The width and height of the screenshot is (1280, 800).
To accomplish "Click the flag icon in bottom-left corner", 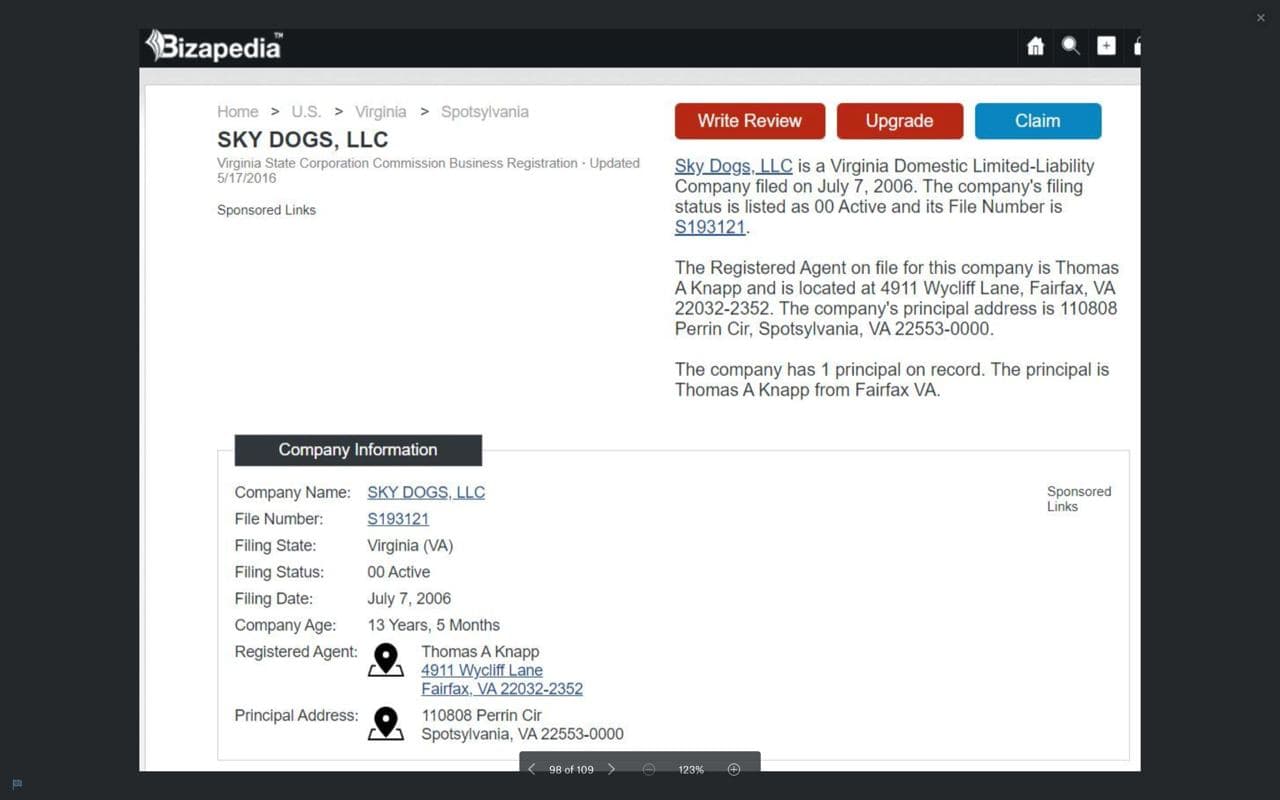I will [17, 784].
